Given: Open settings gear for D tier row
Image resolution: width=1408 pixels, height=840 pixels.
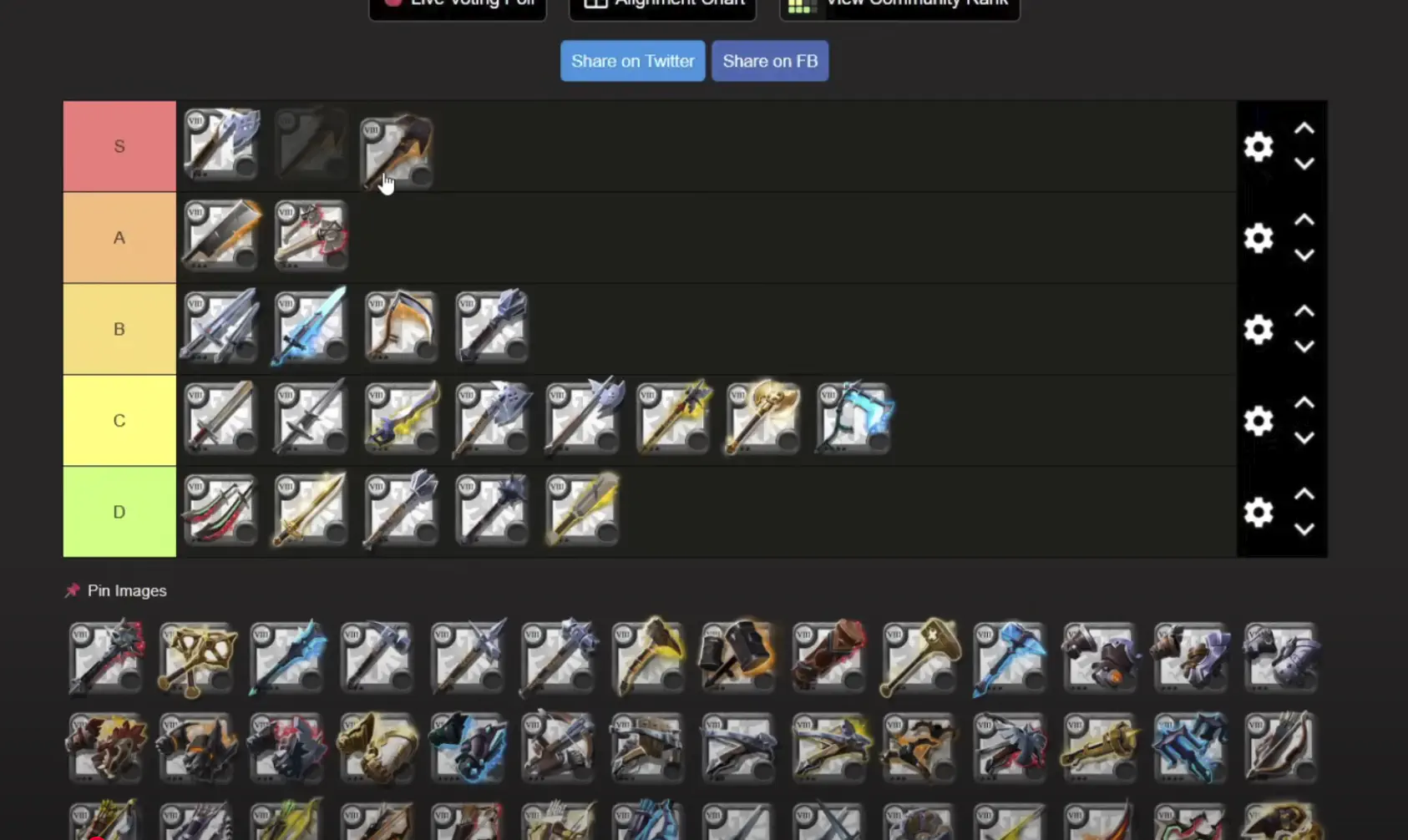Looking at the screenshot, I should coord(1258,512).
